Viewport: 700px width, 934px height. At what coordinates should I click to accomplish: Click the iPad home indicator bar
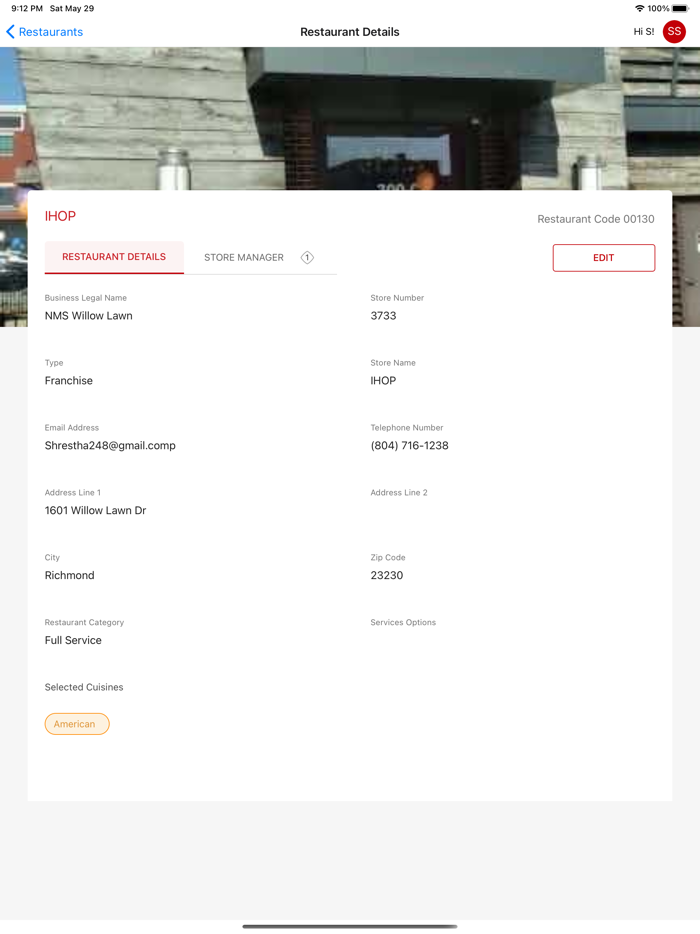[x=350, y=926]
